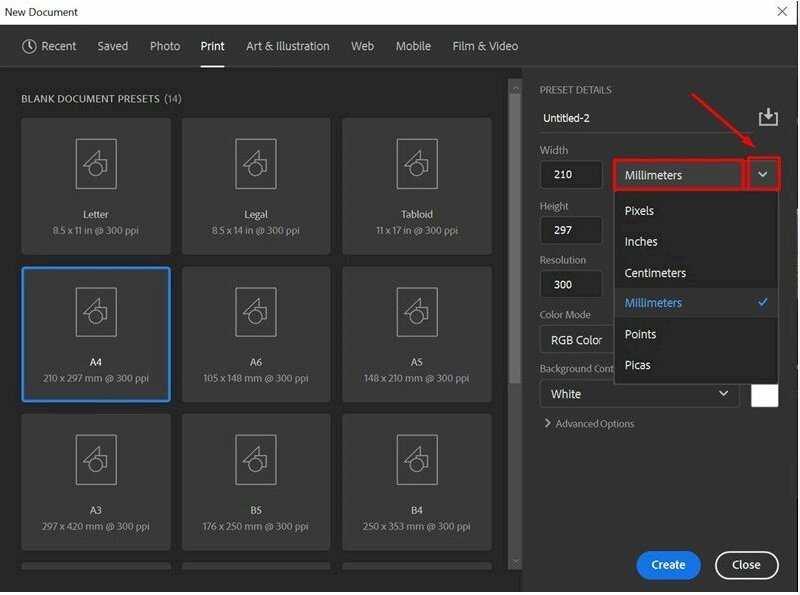Switch to the Mobile tab
Image resolution: width=800 pixels, height=595 pixels.
click(x=413, y=46)
